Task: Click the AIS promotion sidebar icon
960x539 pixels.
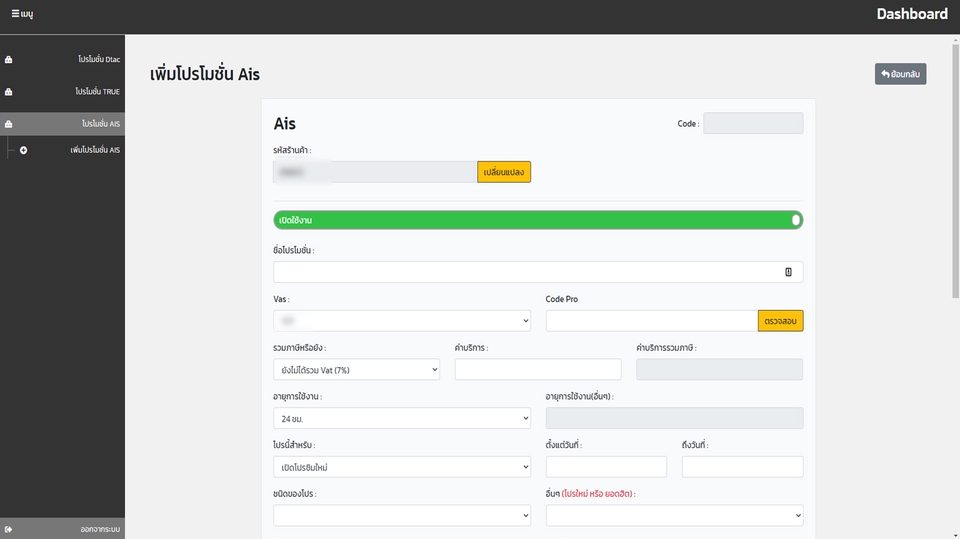Action: 9,124
